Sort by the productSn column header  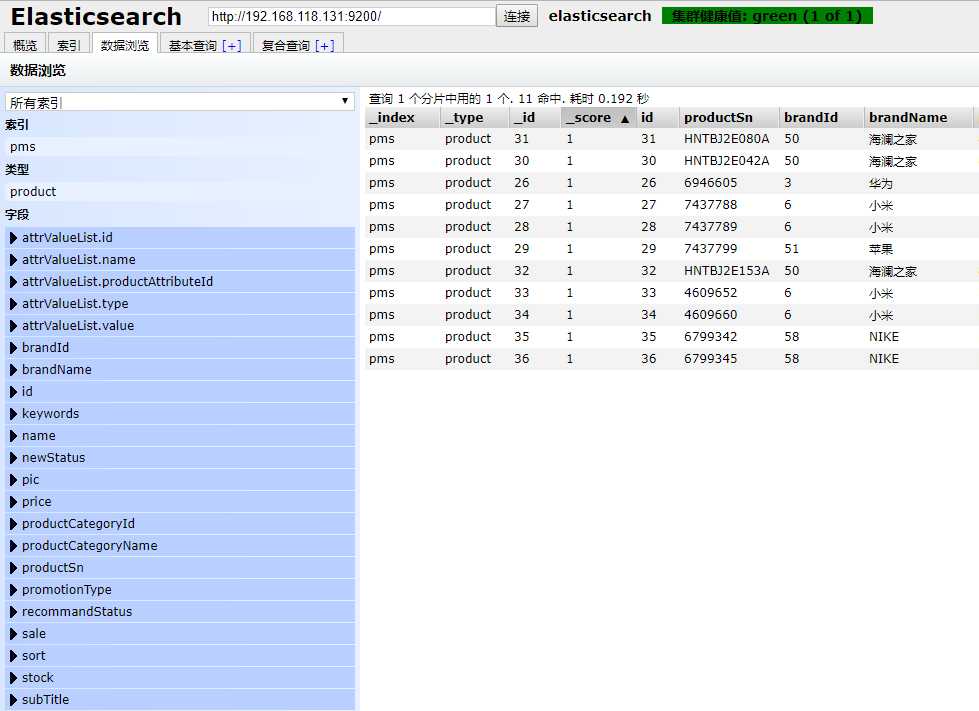pyautogui.click(x=729, y=117)
